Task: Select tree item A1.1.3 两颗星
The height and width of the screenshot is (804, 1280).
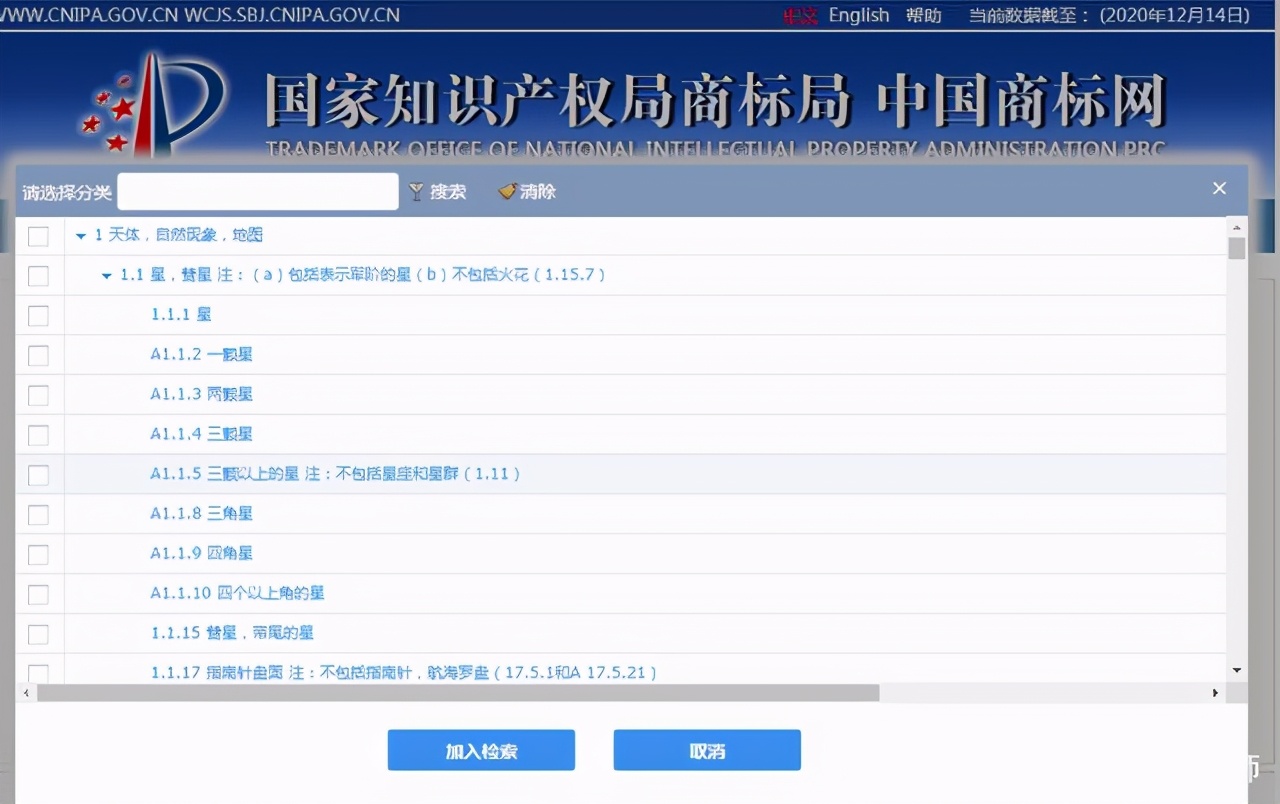Action: coord(201,394)
